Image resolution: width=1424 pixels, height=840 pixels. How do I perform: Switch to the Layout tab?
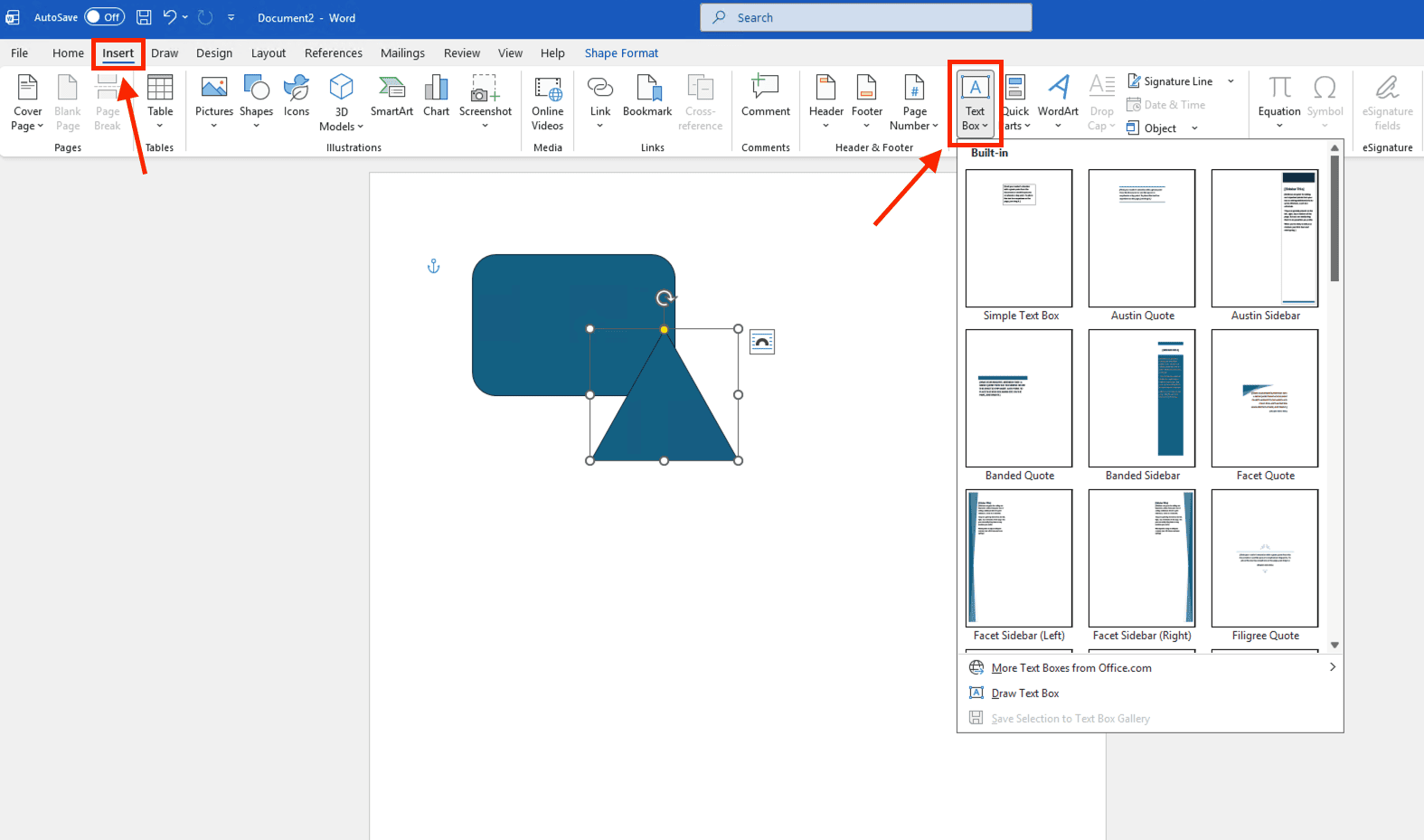point(269,53)
